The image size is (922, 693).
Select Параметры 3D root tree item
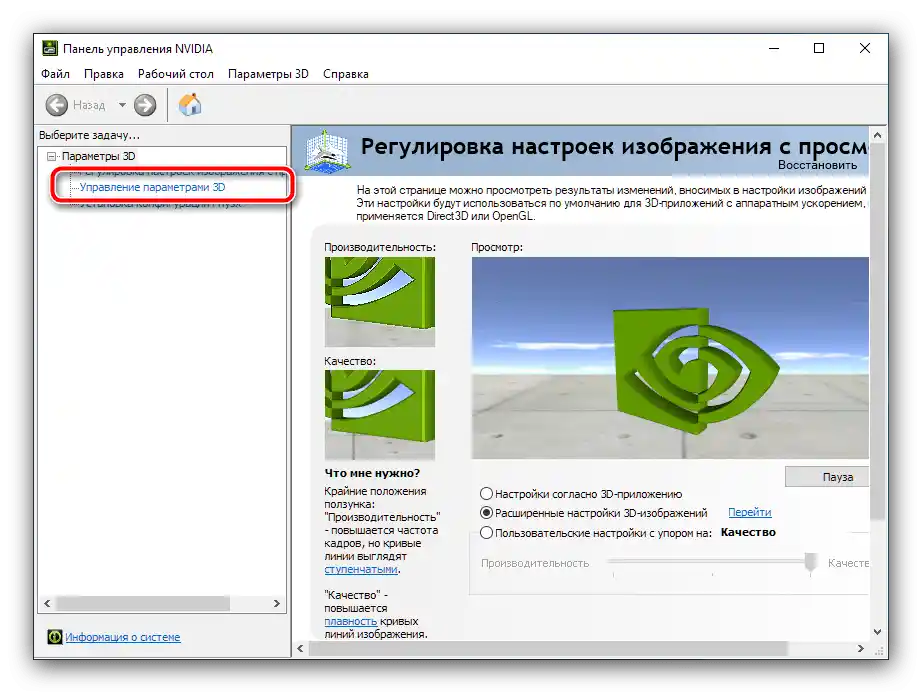tap(98, 156)
